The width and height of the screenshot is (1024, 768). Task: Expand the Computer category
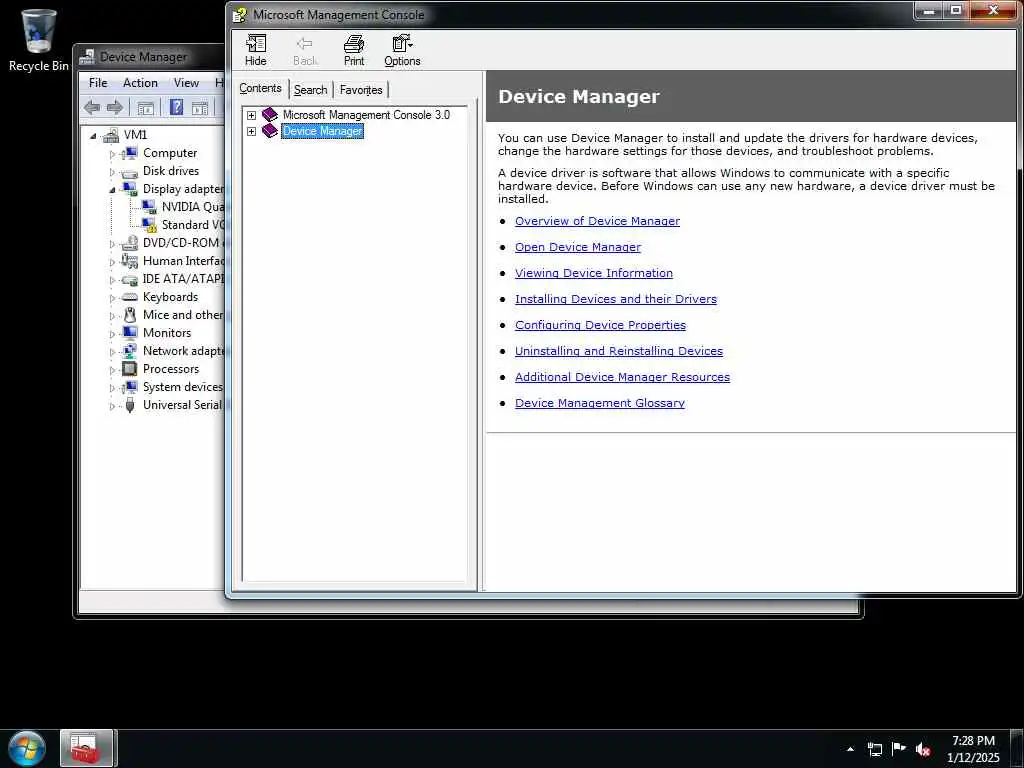click(112, 154)
